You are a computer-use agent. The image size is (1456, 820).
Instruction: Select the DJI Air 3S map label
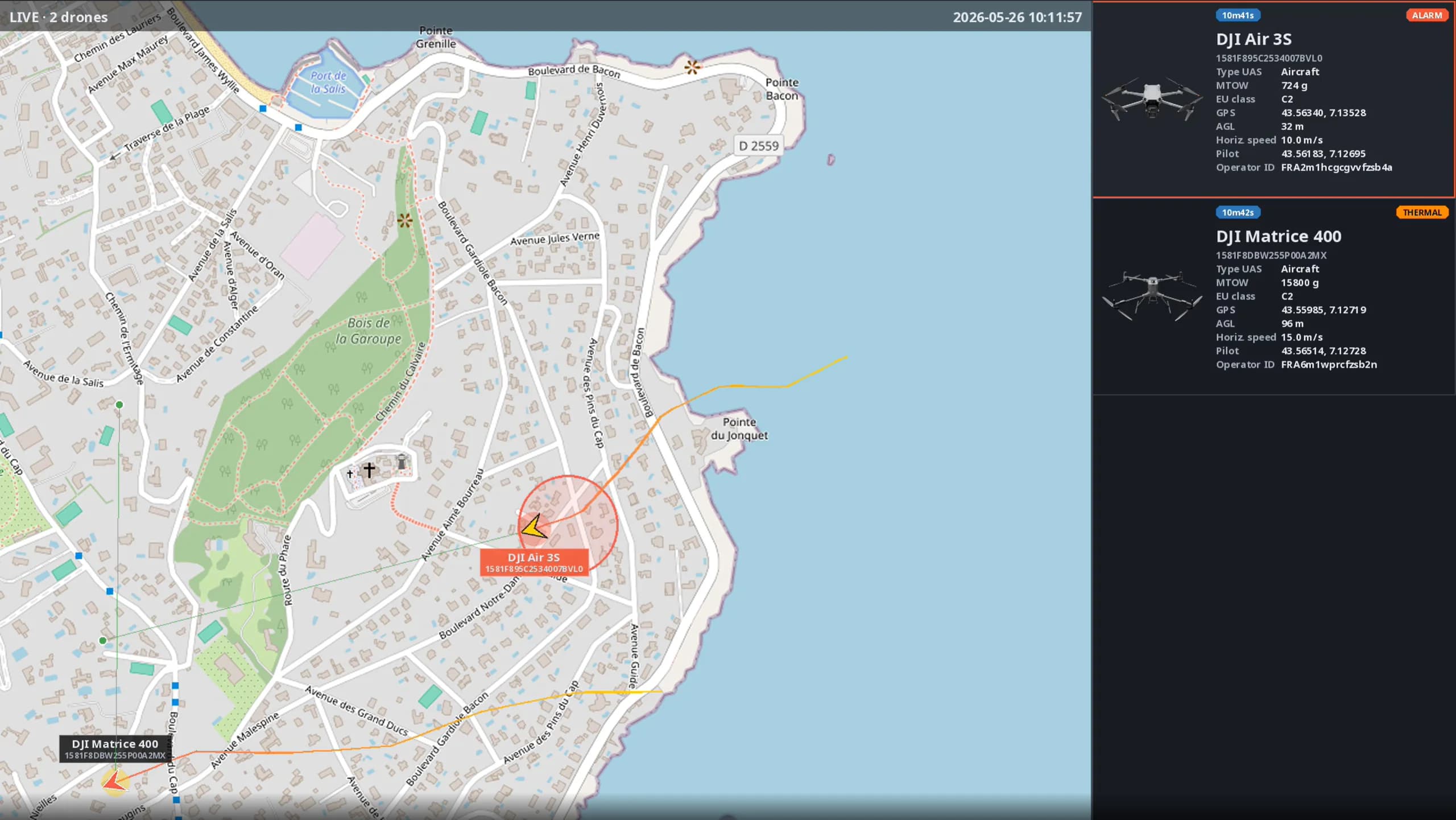(534, 562)
